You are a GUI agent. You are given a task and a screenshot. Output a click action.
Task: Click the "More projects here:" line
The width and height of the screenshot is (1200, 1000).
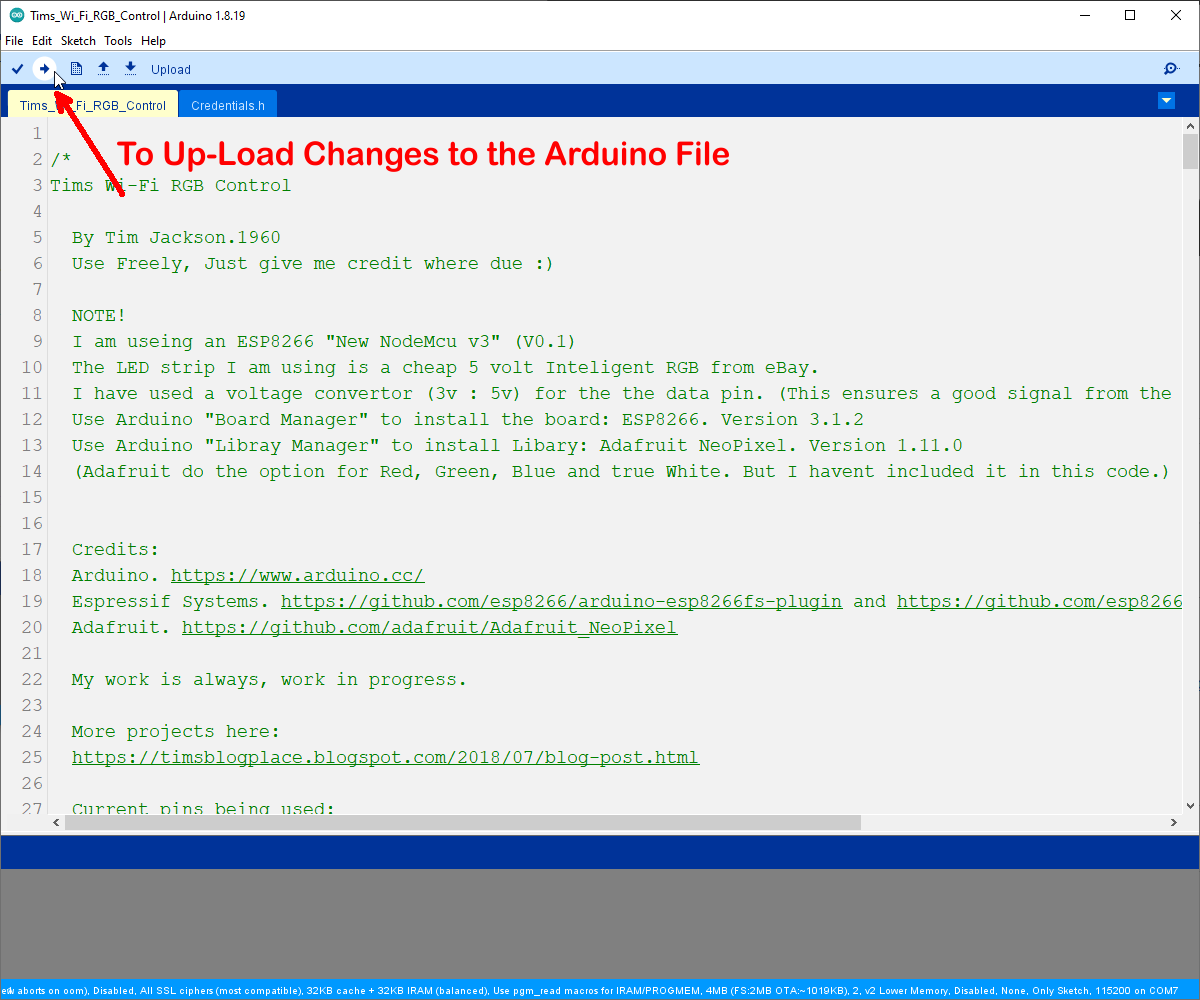(x=176, y=732)
